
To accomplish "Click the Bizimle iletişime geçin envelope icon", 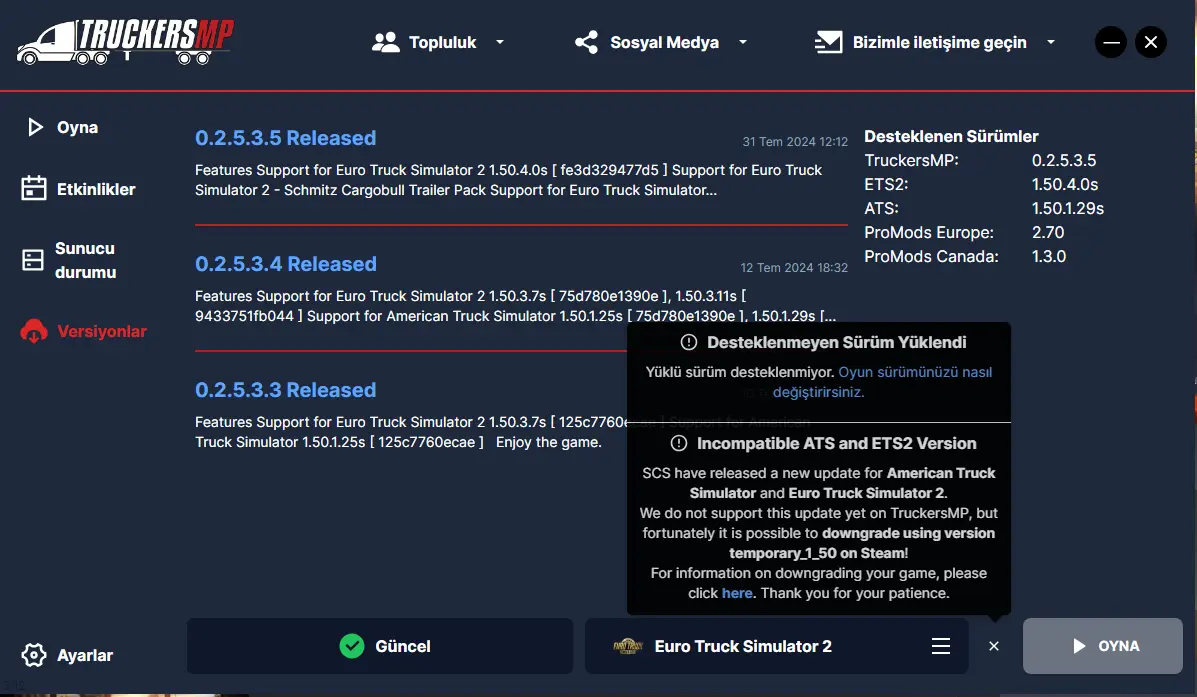I will pyautogui.click(x=828, y=42).
